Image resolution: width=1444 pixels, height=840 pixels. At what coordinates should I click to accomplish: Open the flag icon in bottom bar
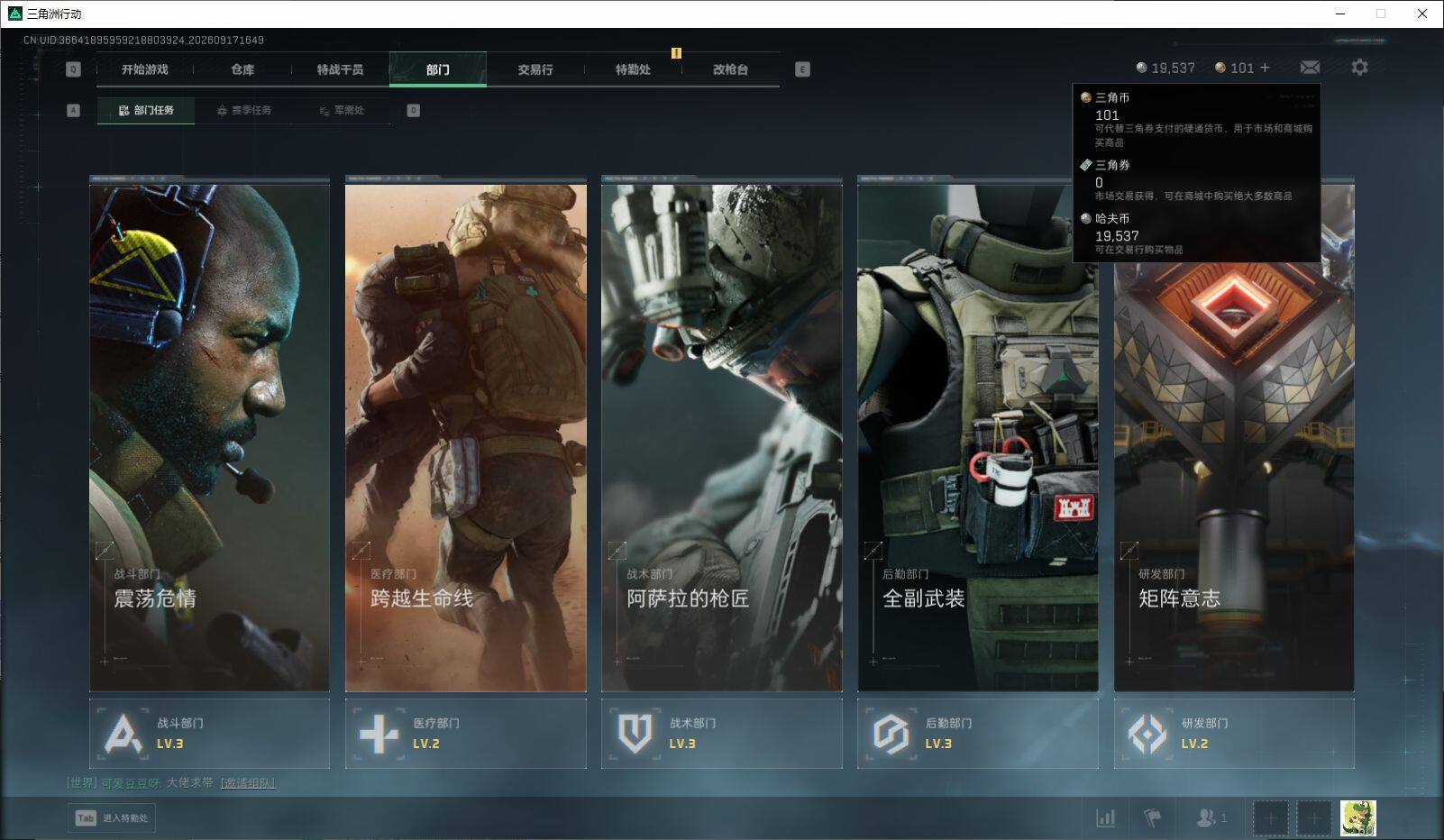click(x=1152, y=818)
